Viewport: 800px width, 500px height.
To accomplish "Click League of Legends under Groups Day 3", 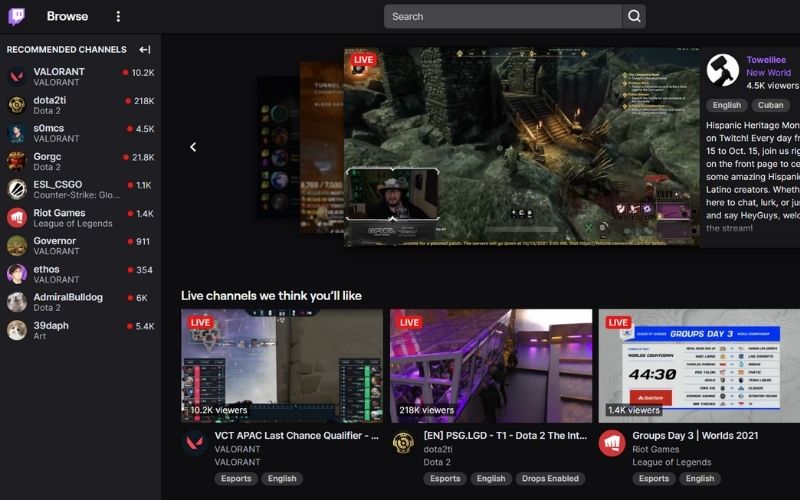I will click(x=671, y=462).
